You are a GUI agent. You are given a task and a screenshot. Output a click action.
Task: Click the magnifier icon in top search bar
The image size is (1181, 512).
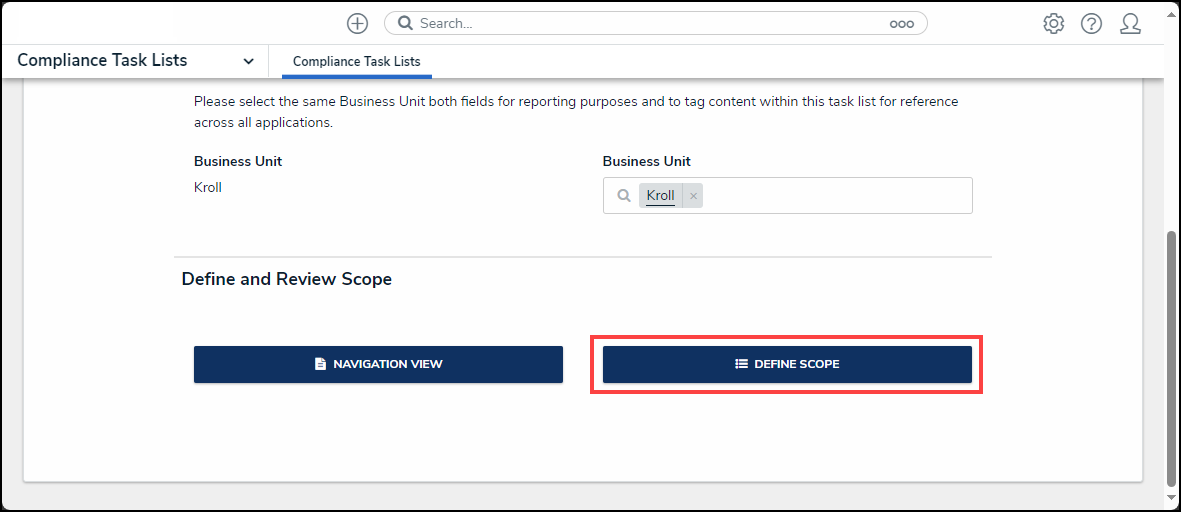(406, 23)
